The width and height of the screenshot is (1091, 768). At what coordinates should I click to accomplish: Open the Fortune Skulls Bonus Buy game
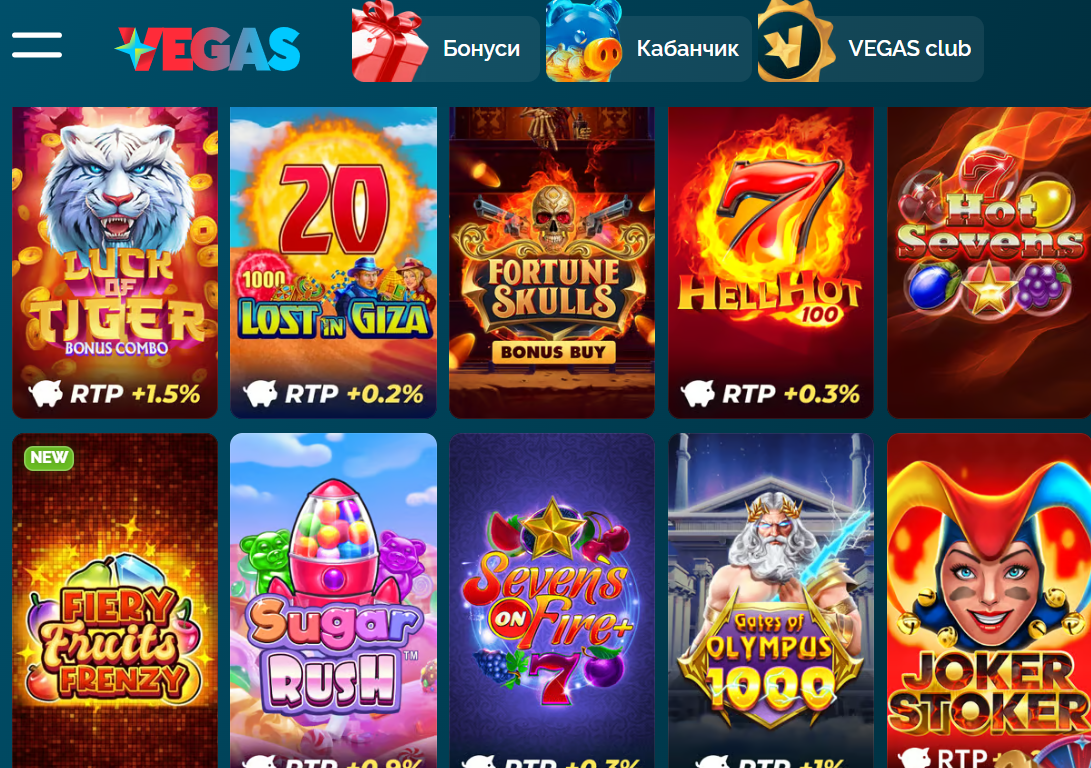[x=552, y=262]
